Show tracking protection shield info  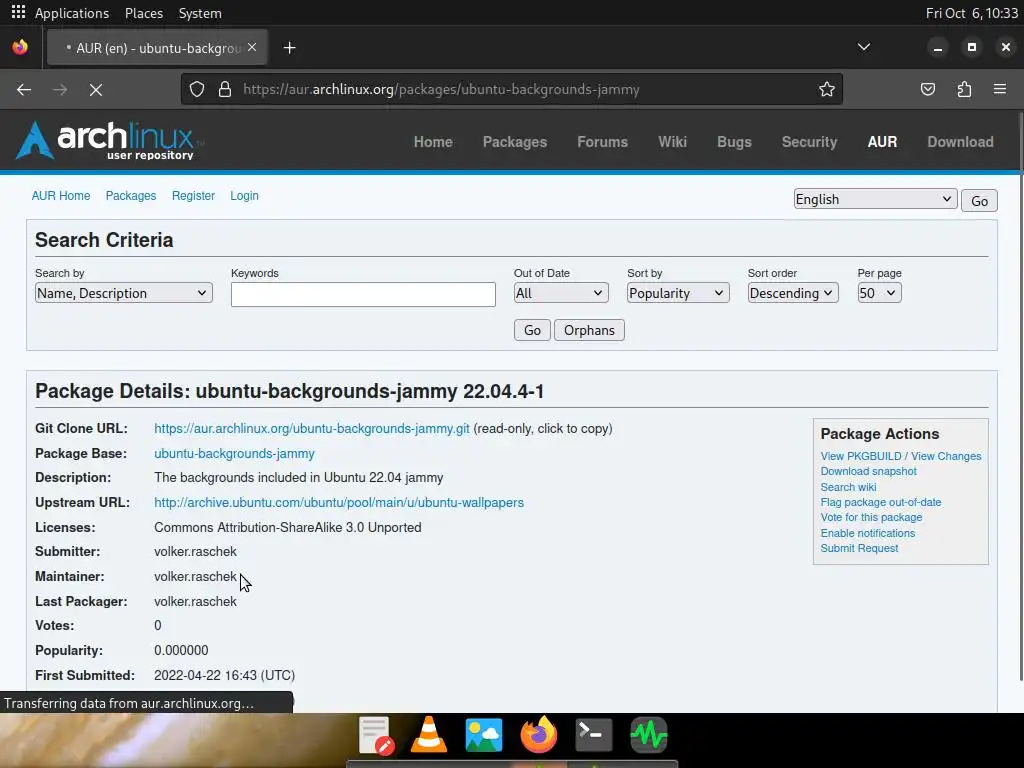tap(197, 89)
